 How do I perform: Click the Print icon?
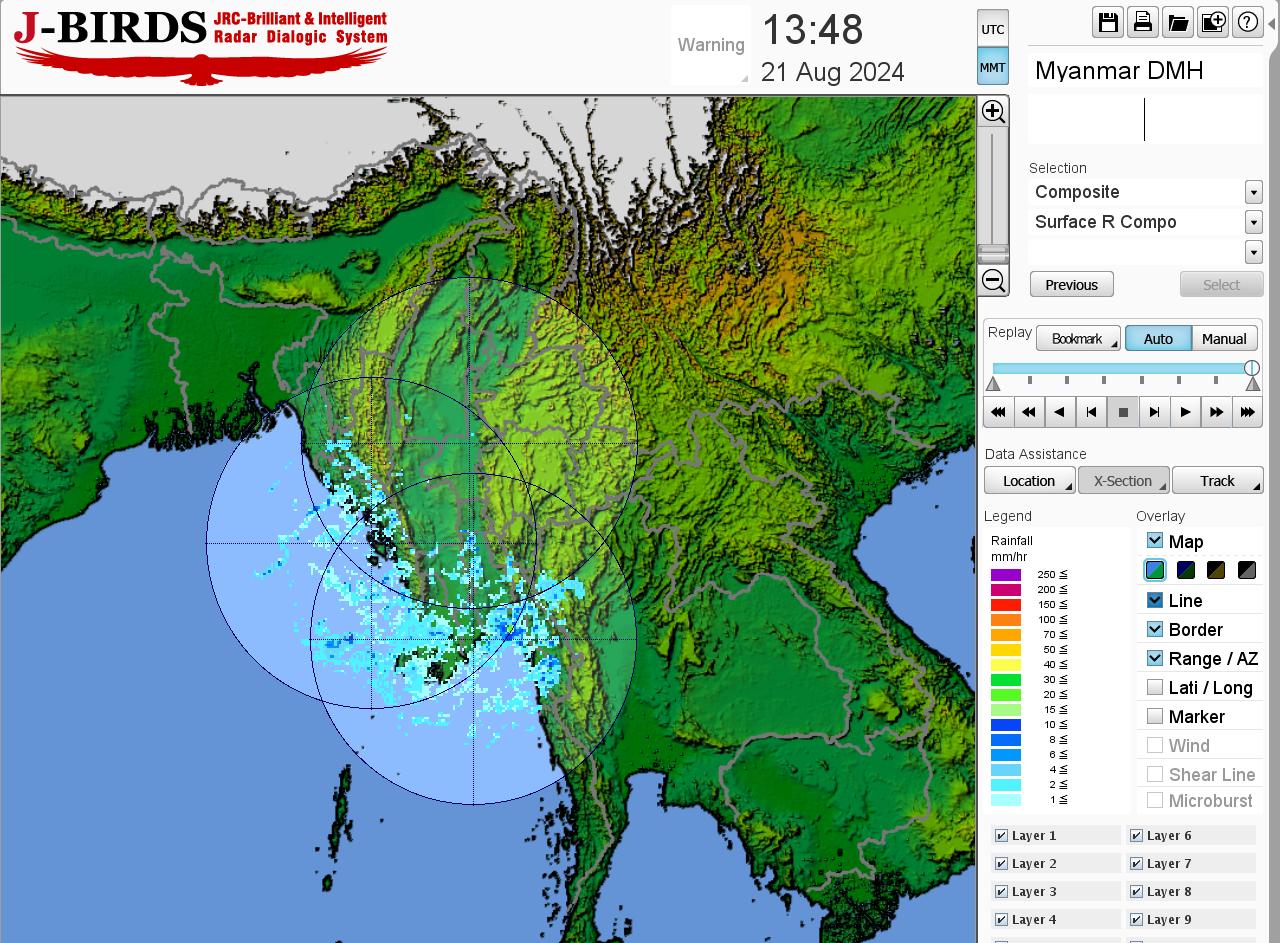point(1143,22)
